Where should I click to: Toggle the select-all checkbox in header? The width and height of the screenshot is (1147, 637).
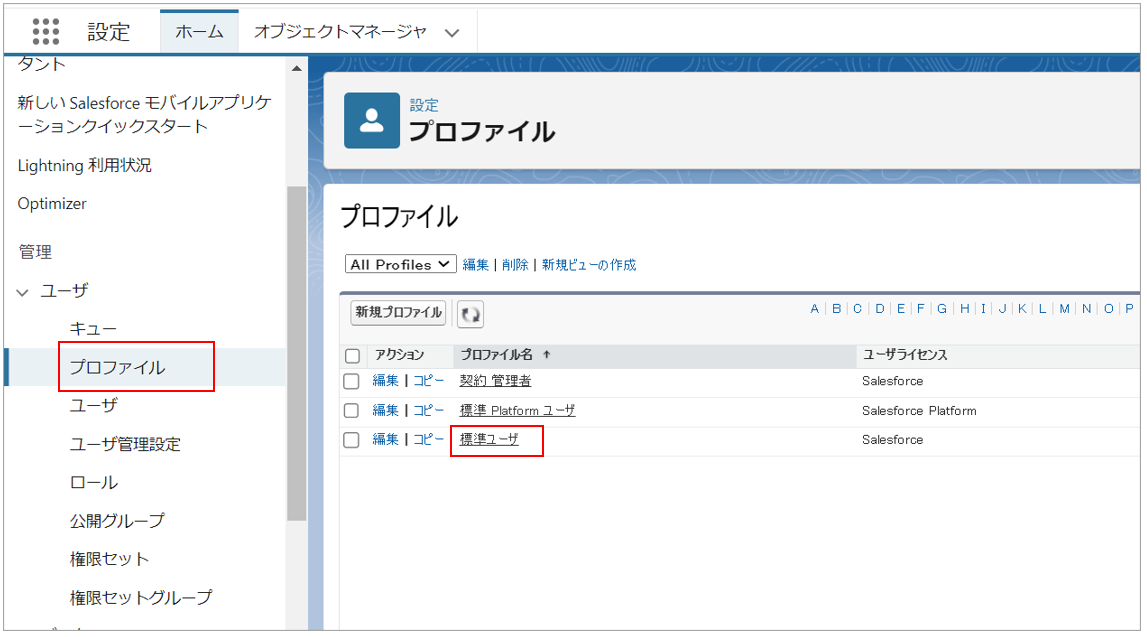click(x=352, y=356)
